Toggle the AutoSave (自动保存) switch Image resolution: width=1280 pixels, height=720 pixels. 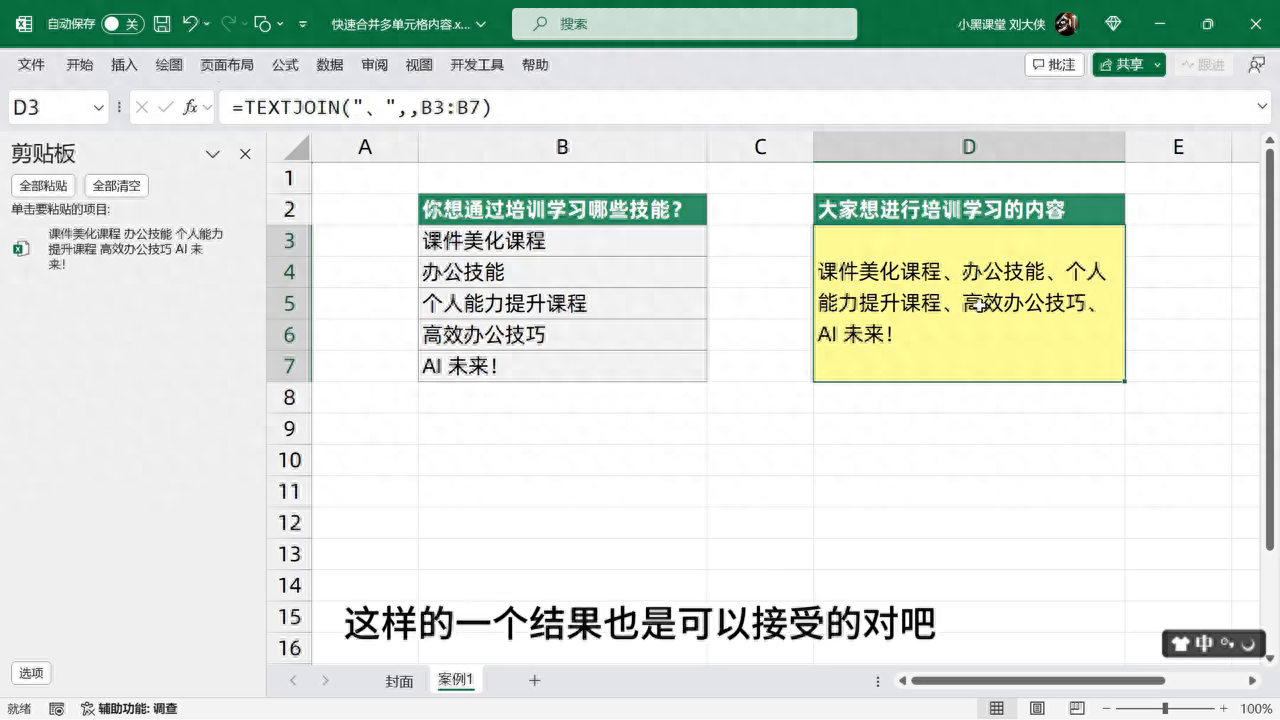pyautogui.click(x=123, y=23)
